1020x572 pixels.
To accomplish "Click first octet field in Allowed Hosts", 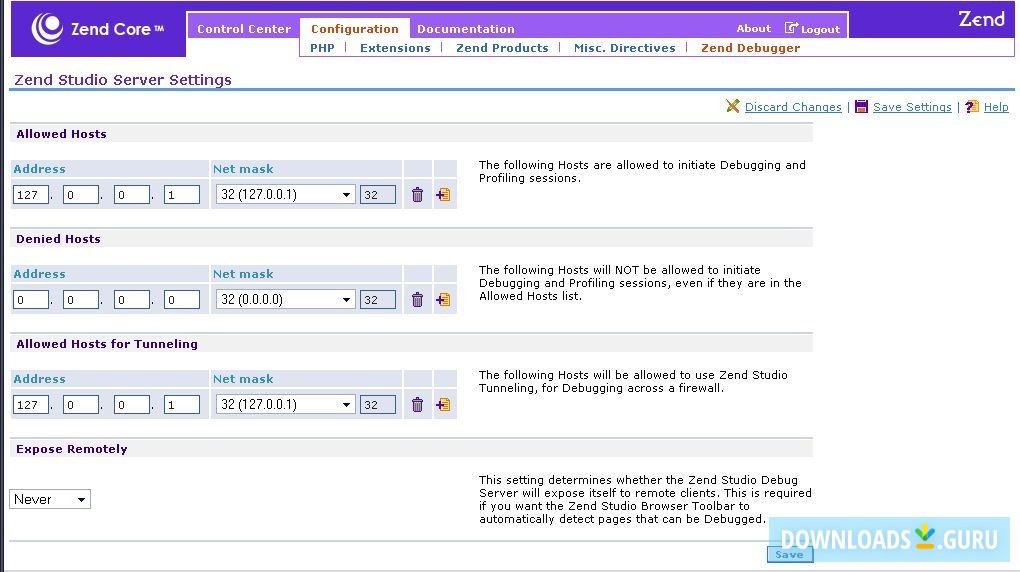I will (31, 195).
